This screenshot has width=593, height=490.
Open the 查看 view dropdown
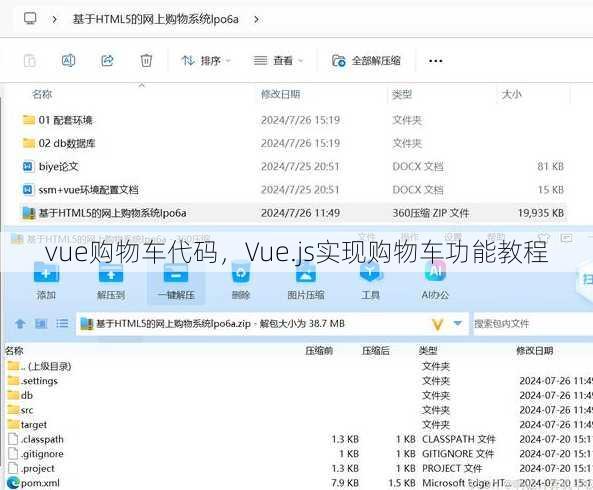coord(278,60)
